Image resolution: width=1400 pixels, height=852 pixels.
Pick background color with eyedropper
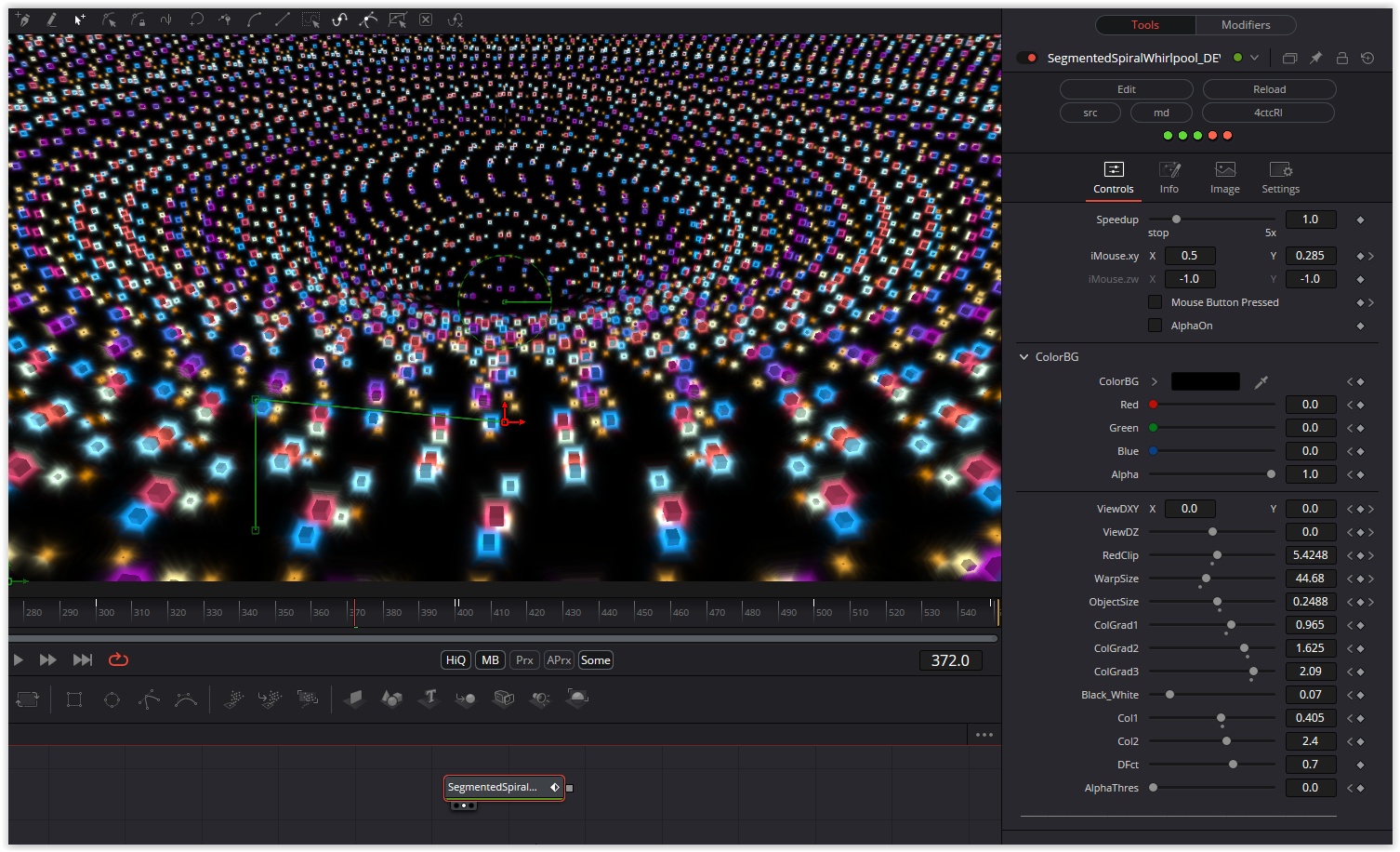pyautogui.click(x=1261, y=381)
